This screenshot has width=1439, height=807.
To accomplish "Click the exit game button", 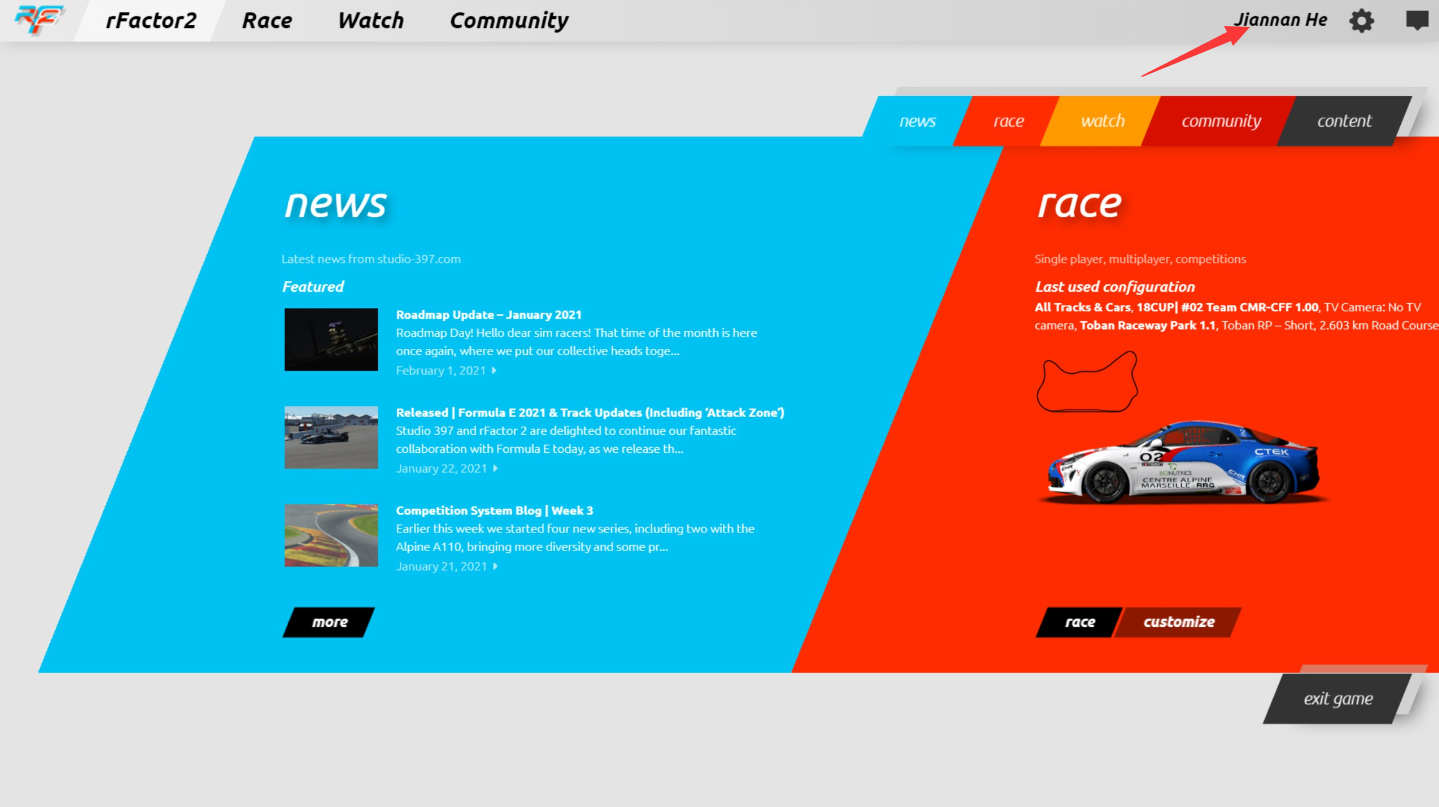I will coord(1338,699).
